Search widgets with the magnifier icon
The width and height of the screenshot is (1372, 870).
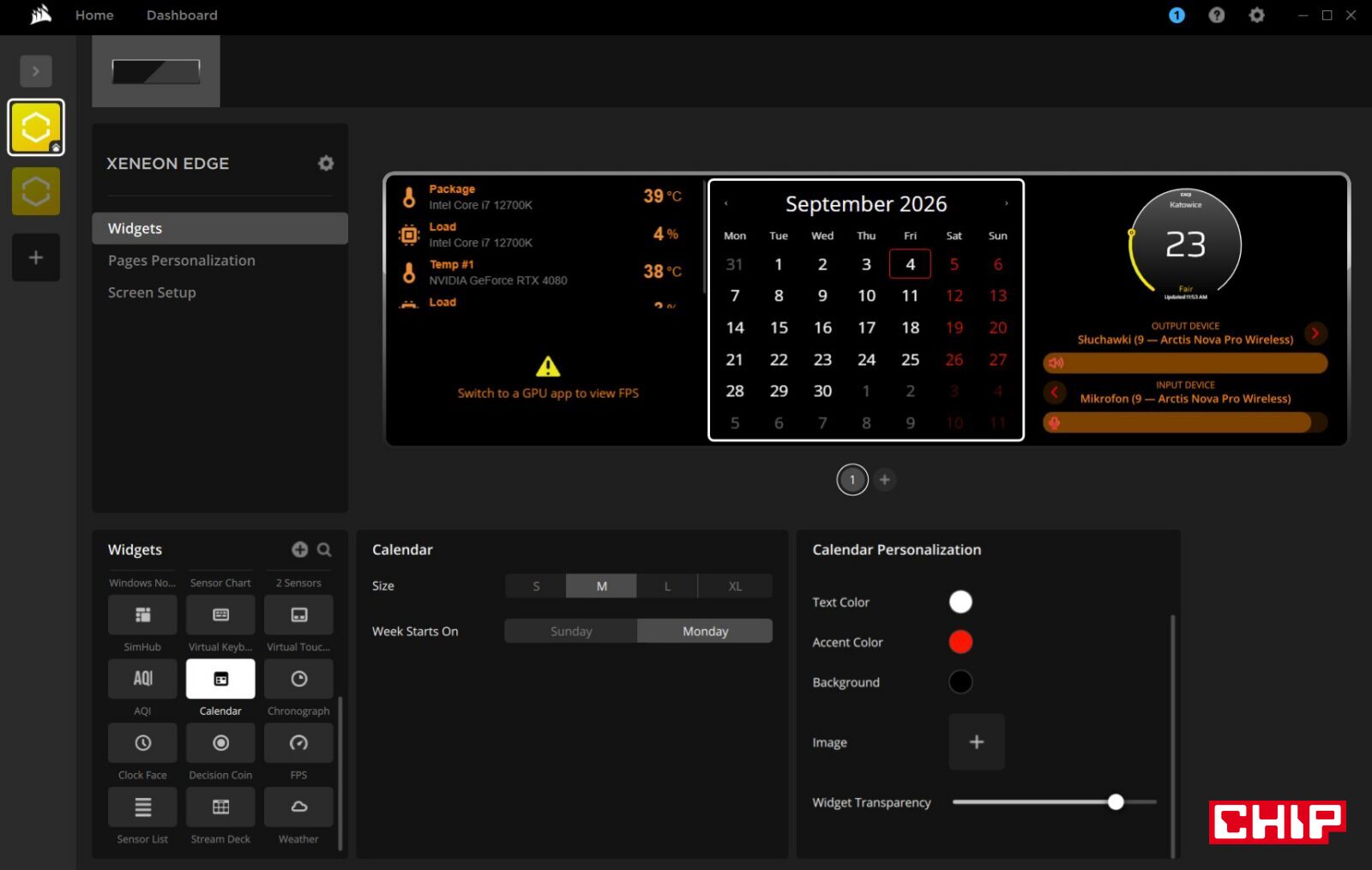point(324,549)
